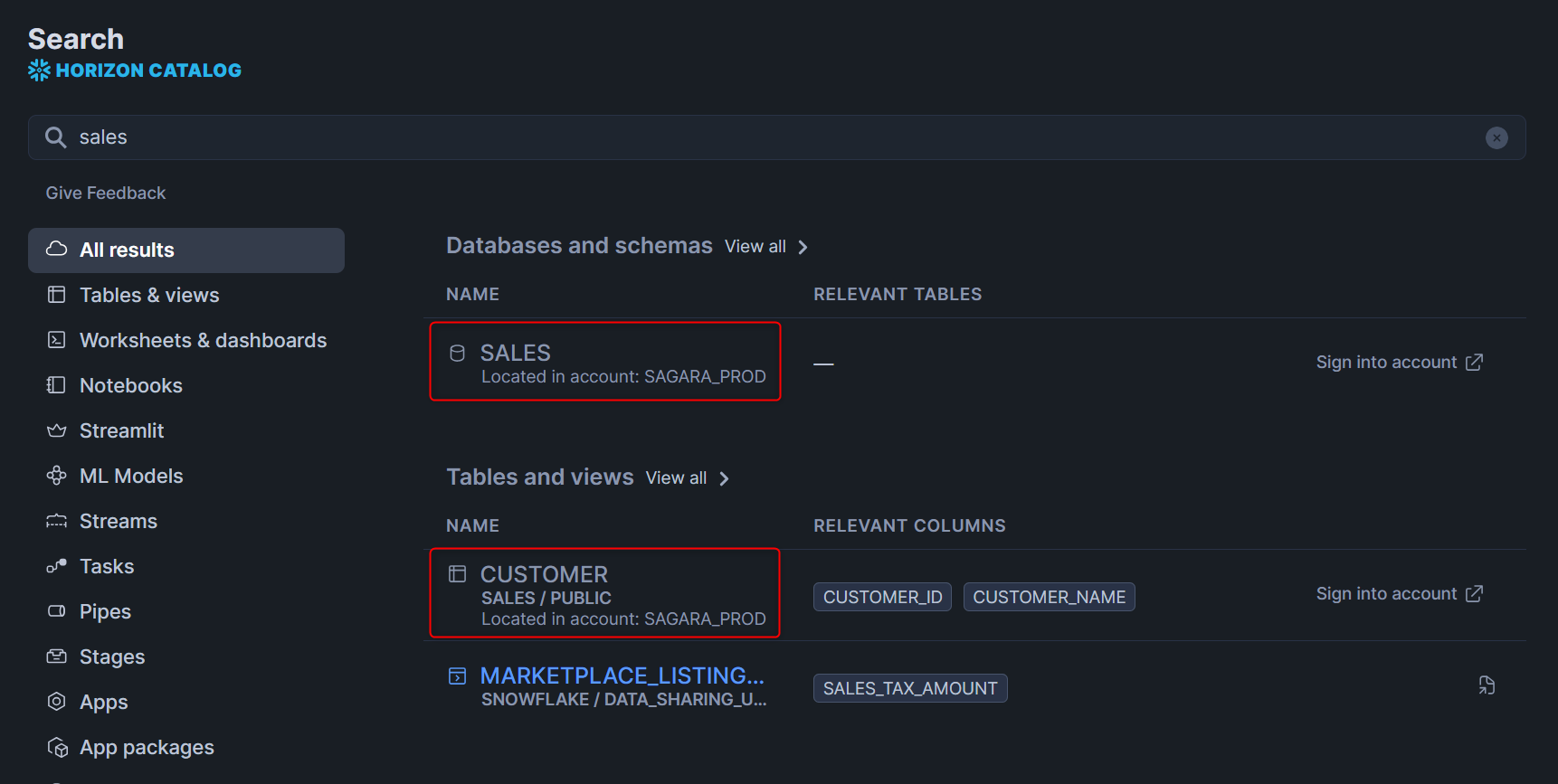Open the Give Feedback link
Screen dimensions: 1558x784
(106, 193)
